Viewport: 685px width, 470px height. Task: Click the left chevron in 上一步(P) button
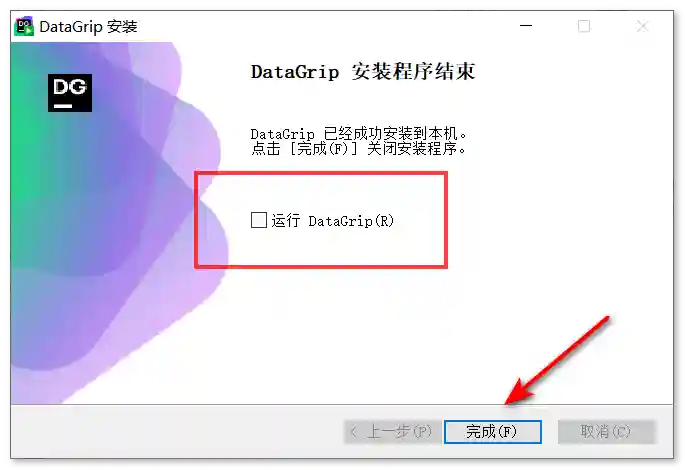(353, 432)
